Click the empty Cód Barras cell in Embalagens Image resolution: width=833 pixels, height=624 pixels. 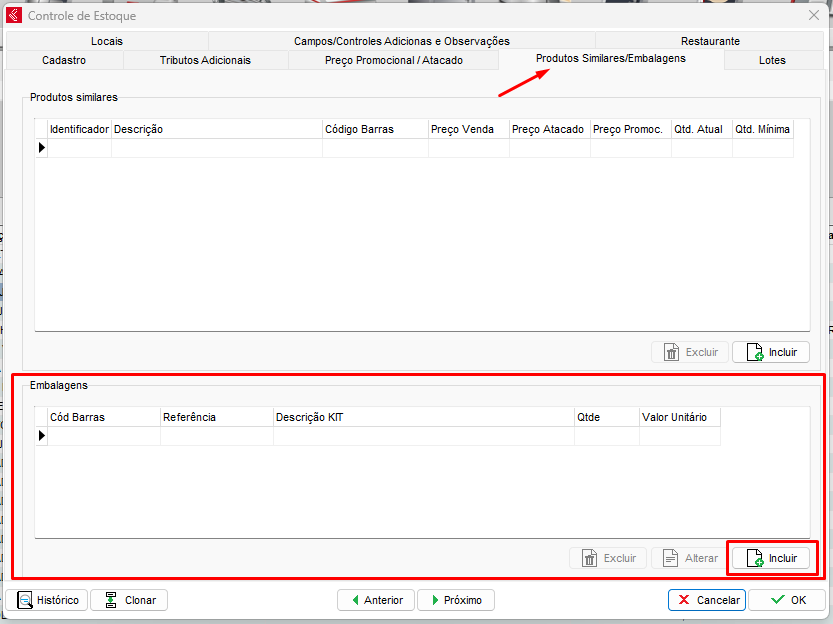pos(104,436)
